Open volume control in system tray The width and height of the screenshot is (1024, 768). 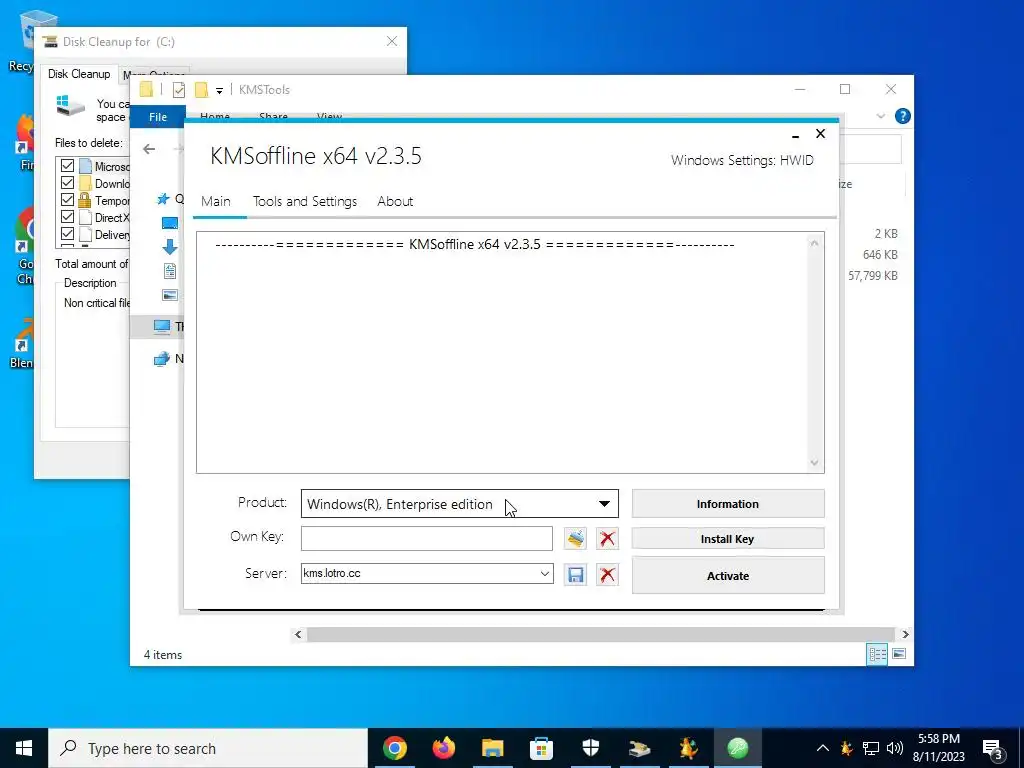pyautogui.click(x=895, y=748)
